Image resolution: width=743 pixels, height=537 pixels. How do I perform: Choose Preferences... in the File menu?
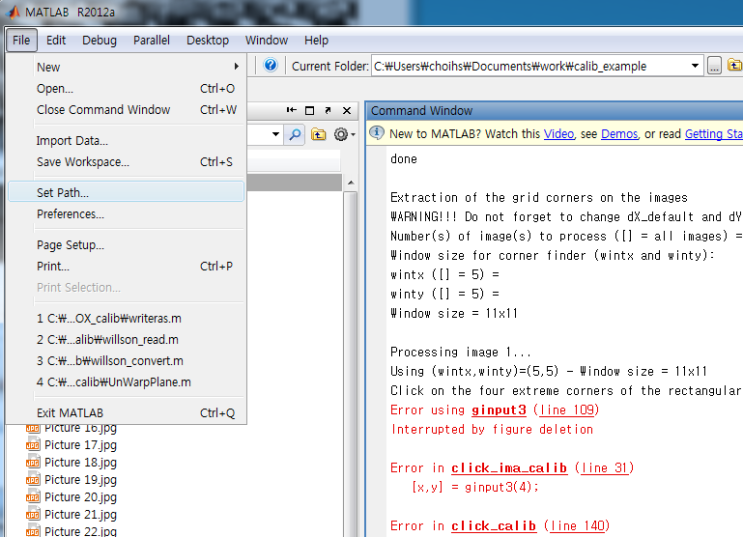pos(70,214)
